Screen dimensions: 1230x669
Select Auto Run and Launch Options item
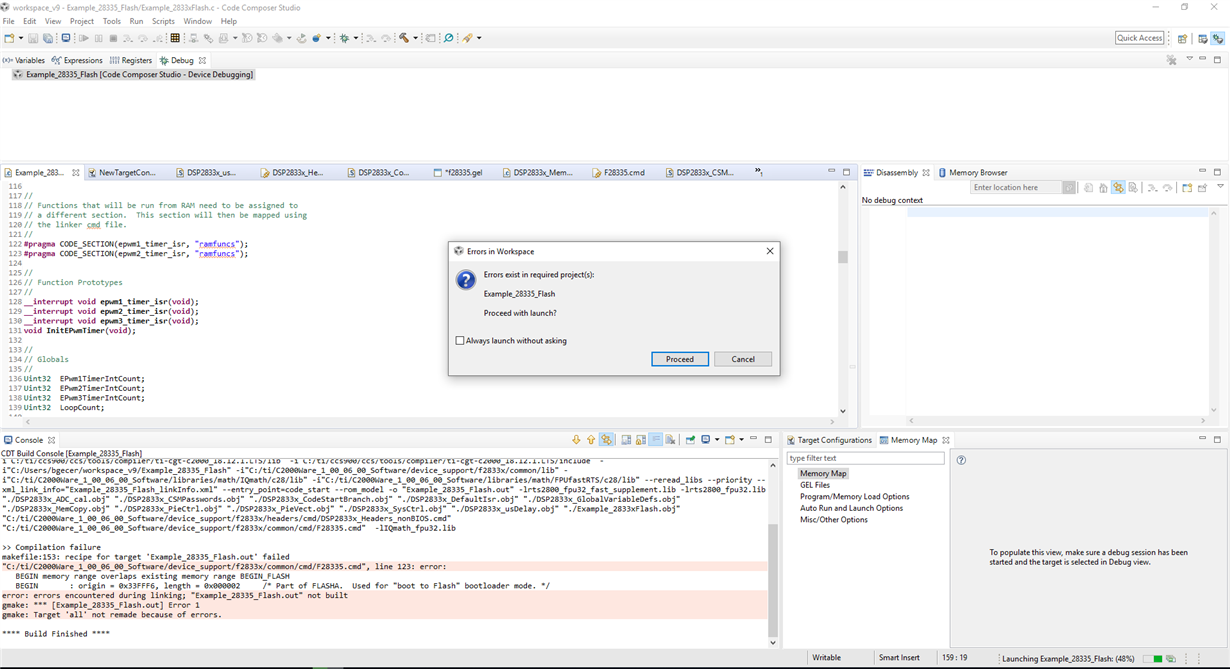click(851, 508)
